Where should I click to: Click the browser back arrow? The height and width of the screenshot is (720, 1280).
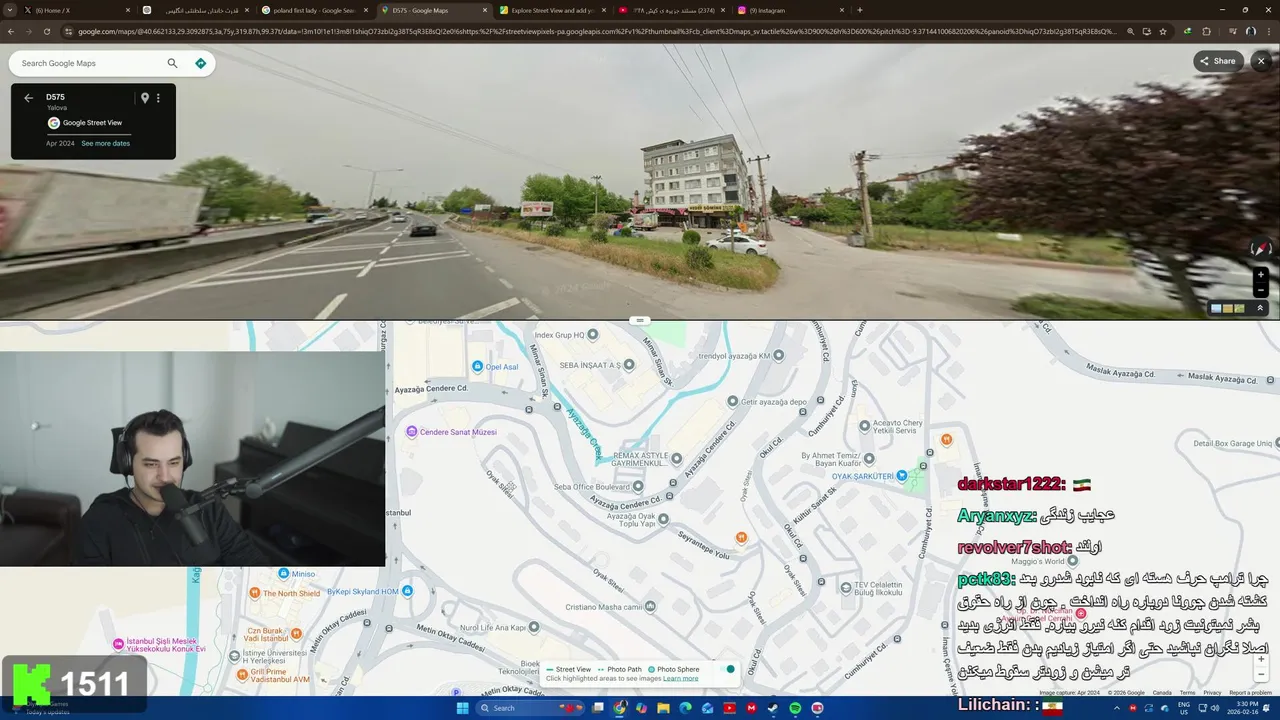[x=10, y=31]
